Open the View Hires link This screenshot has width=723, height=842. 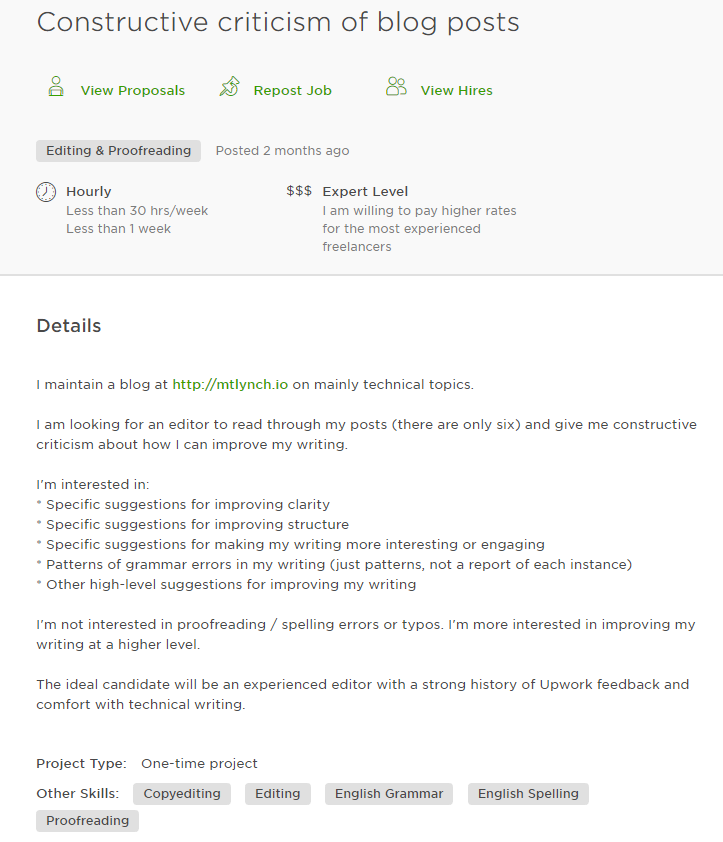point(456,90)
